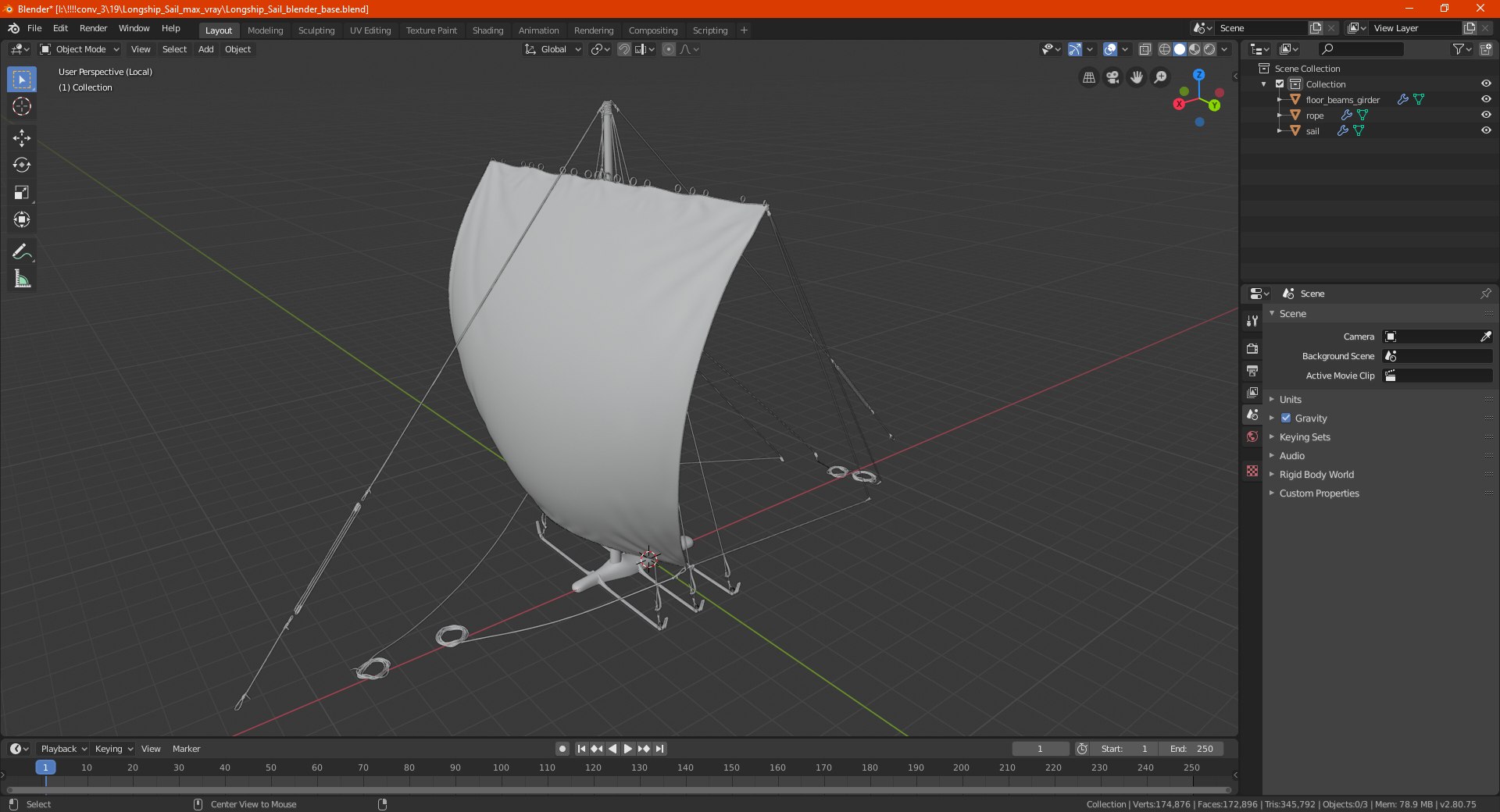Jump to the end frame

point(659,749)
